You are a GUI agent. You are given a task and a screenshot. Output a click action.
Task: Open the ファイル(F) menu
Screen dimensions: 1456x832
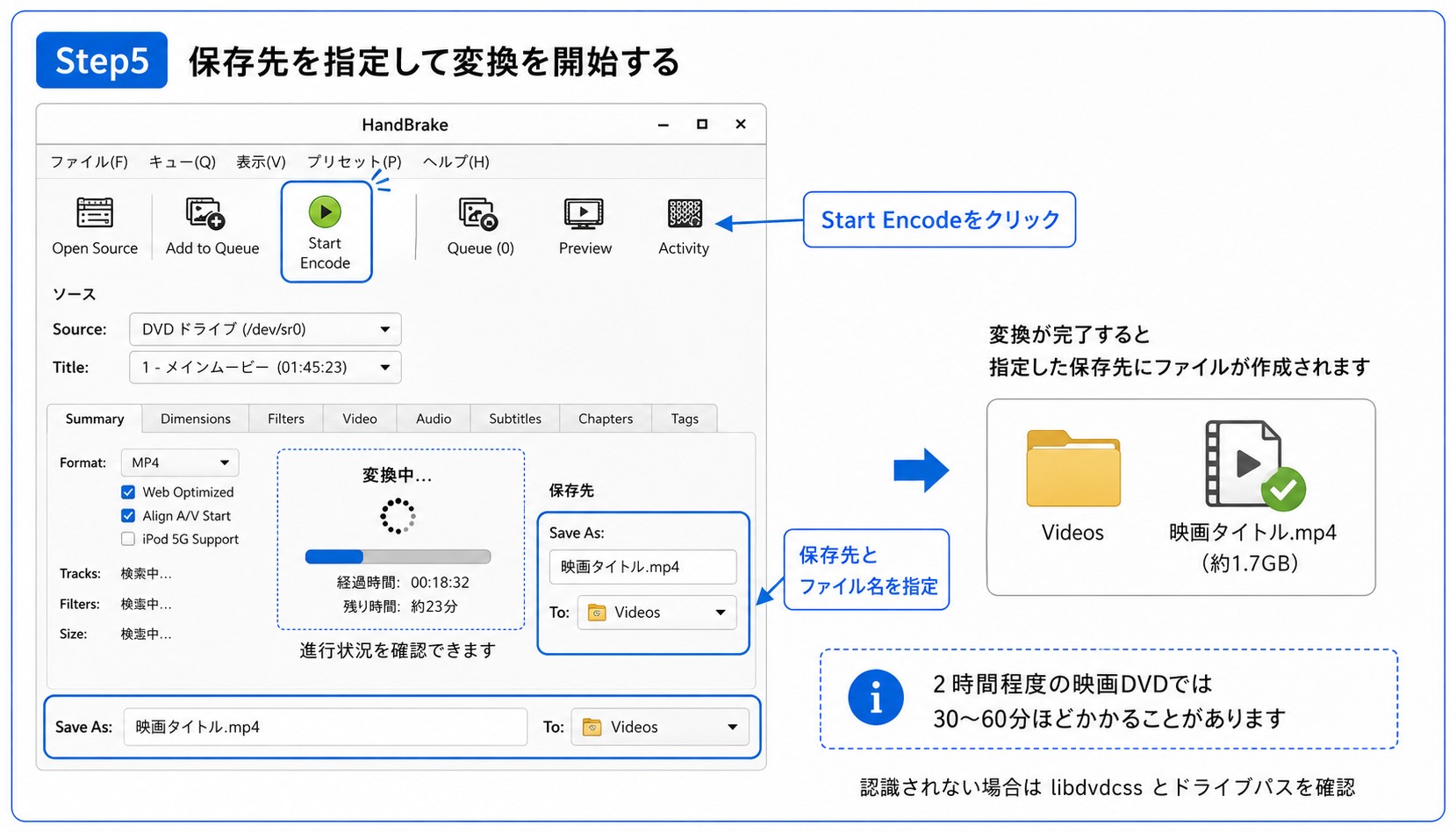point(89,161)
